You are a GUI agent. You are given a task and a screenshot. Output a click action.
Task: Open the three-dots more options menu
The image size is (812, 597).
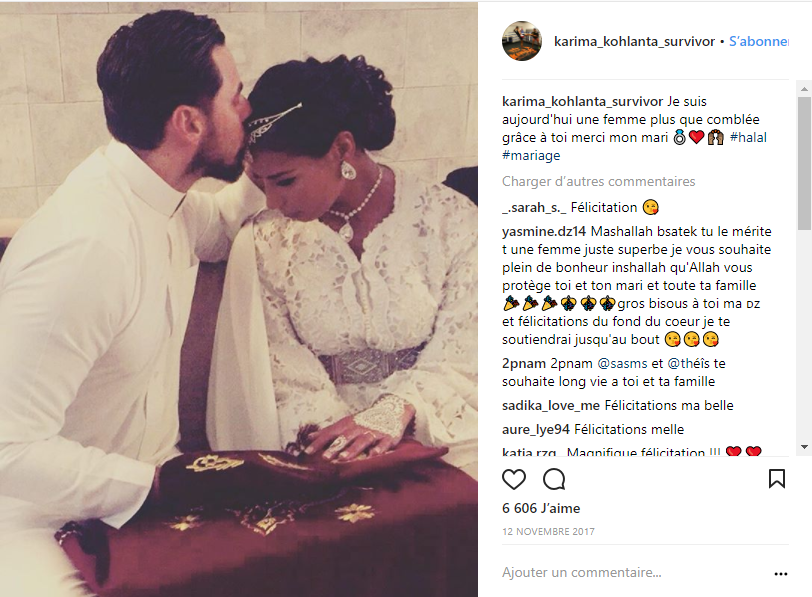(x=780, y=574)
